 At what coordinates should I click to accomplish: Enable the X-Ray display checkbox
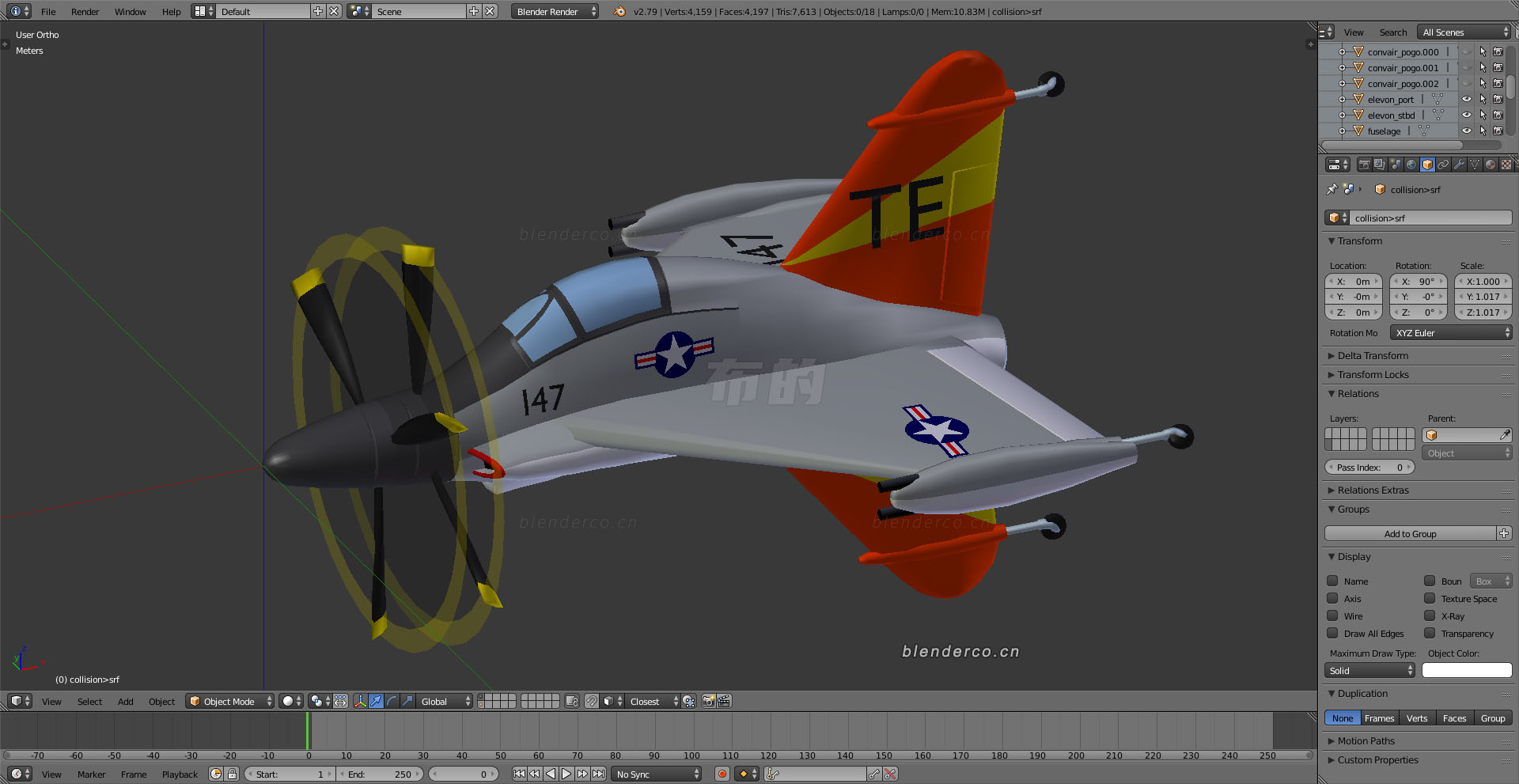point(1430,615)
